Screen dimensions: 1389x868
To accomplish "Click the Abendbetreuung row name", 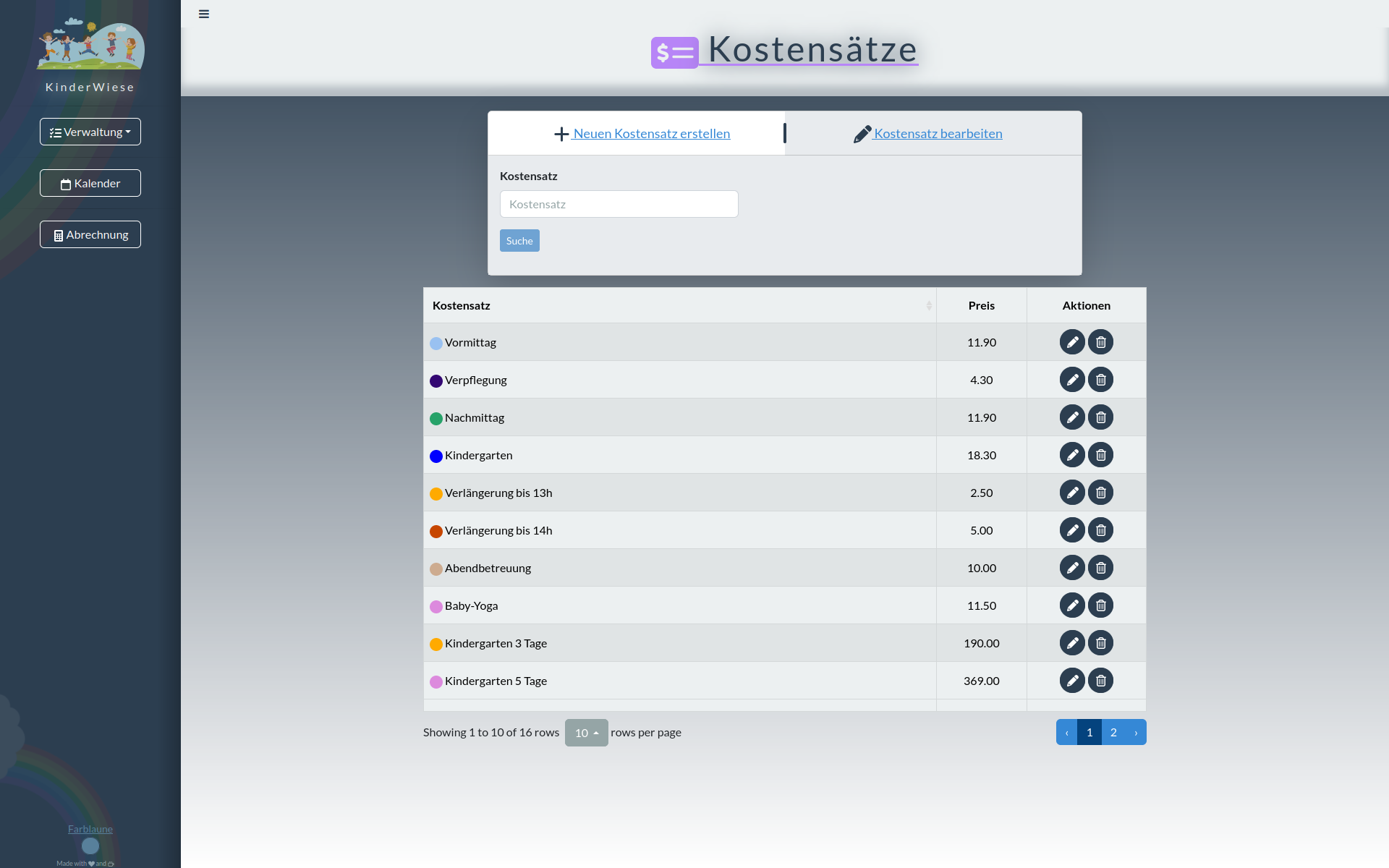I will tap(488, 568).
